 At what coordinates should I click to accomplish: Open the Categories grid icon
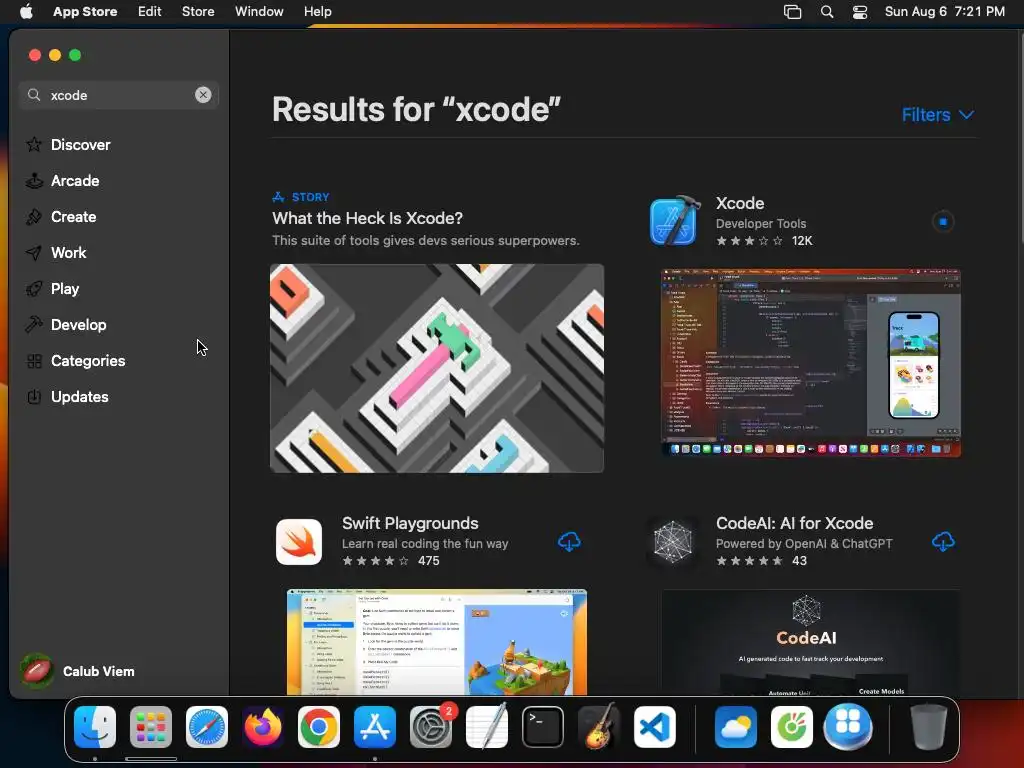[x=34, y=360]
